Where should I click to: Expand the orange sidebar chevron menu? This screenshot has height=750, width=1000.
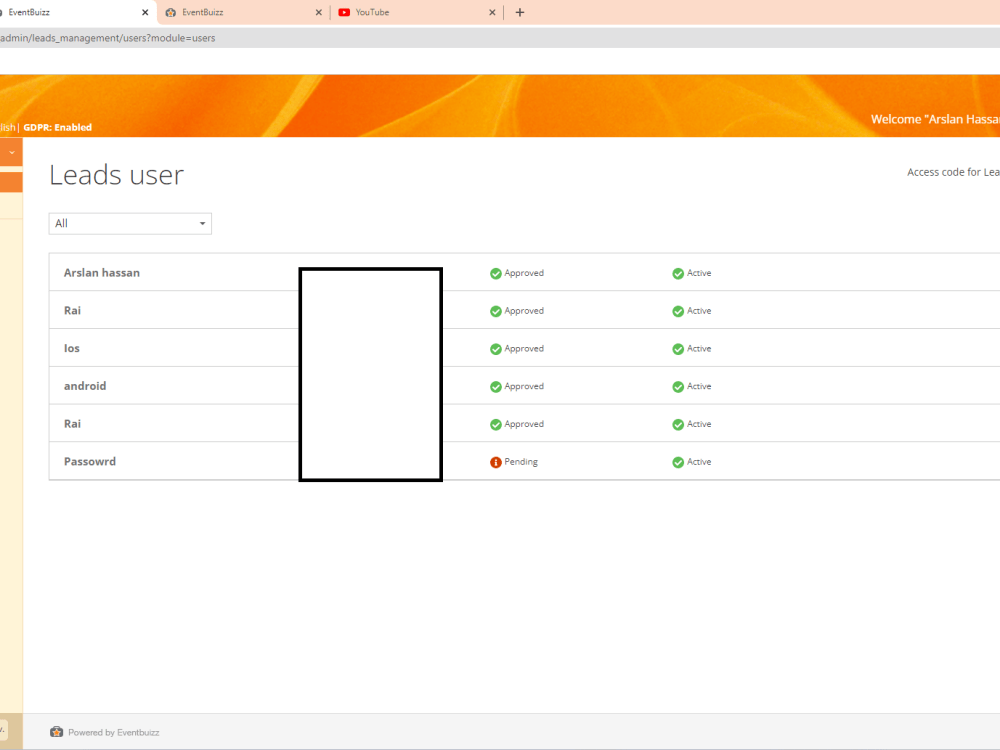(x=11, y=152)
